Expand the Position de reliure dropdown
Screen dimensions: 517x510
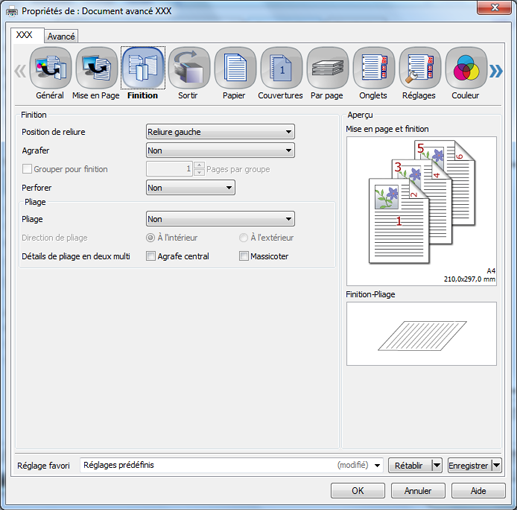click(x=220, y=132)
